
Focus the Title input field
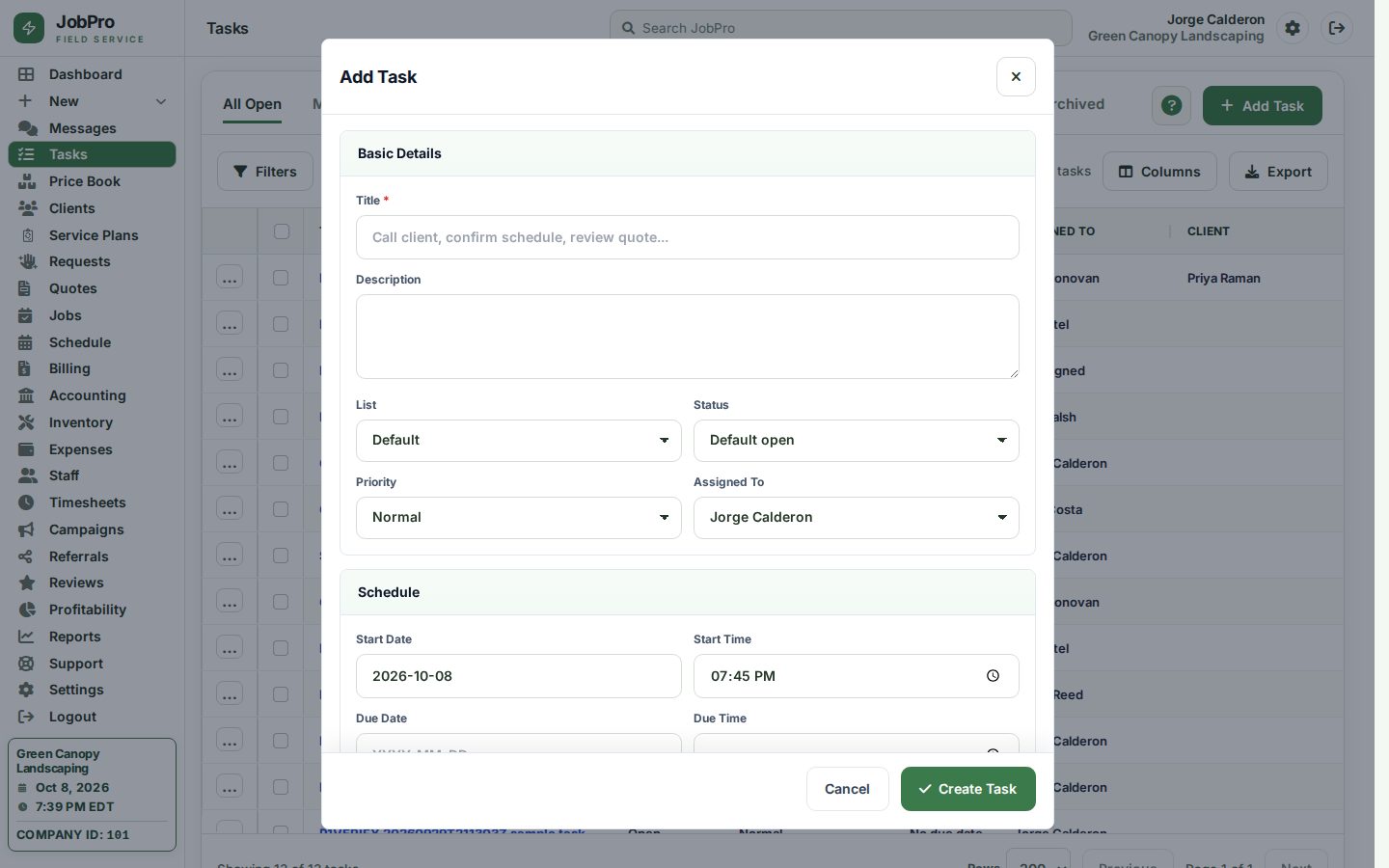[688, 237]
